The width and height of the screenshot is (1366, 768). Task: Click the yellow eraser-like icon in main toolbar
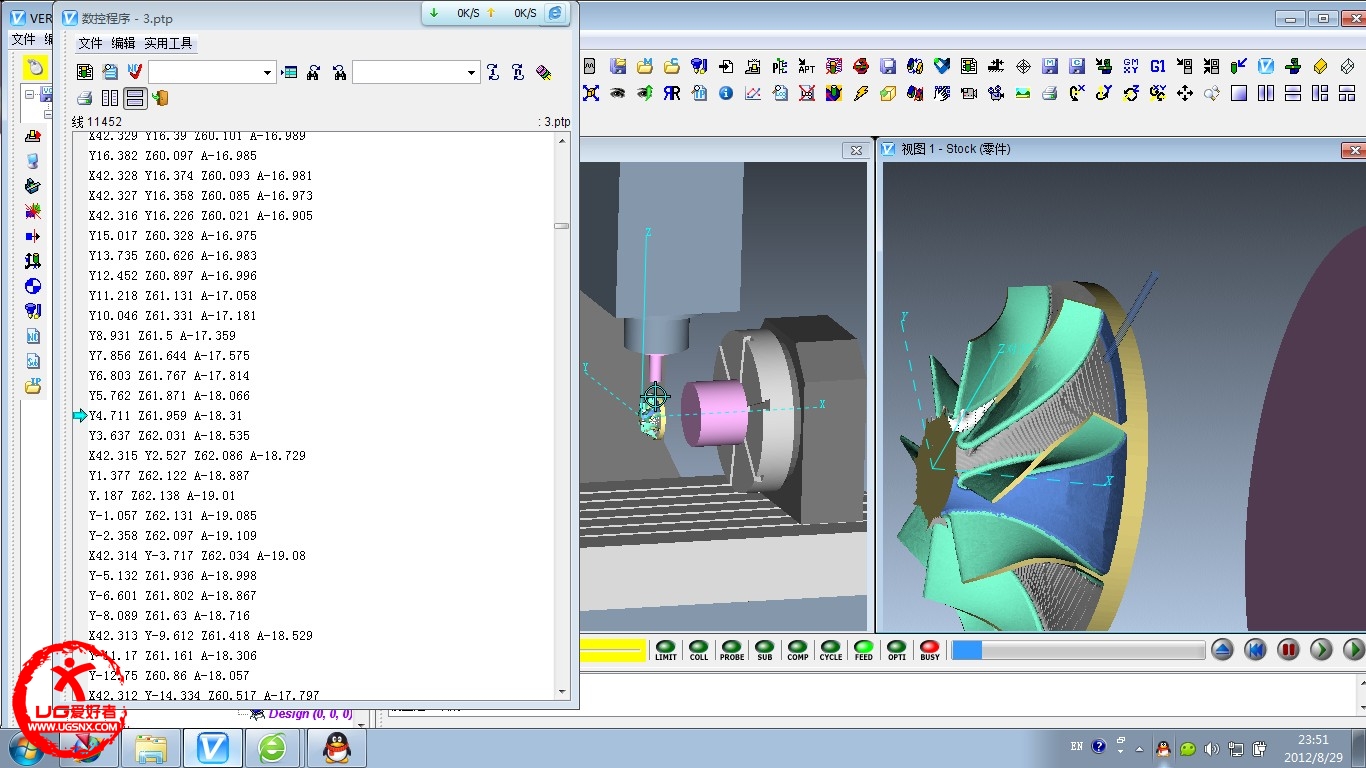(x=1320, y=66)
